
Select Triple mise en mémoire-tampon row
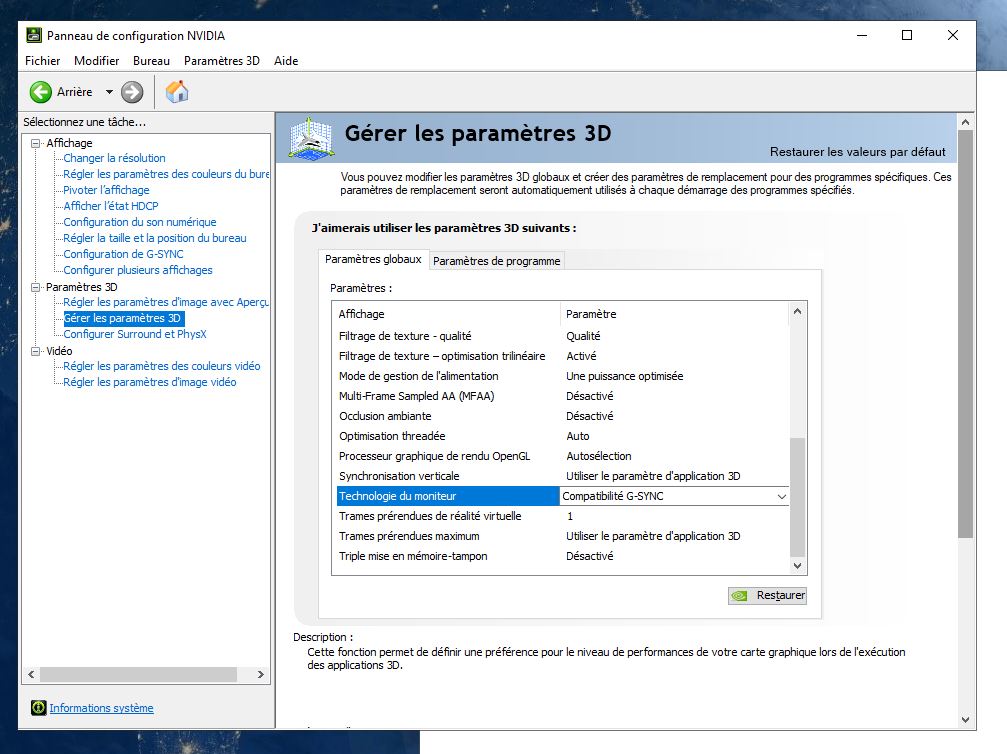click(563, 556)
